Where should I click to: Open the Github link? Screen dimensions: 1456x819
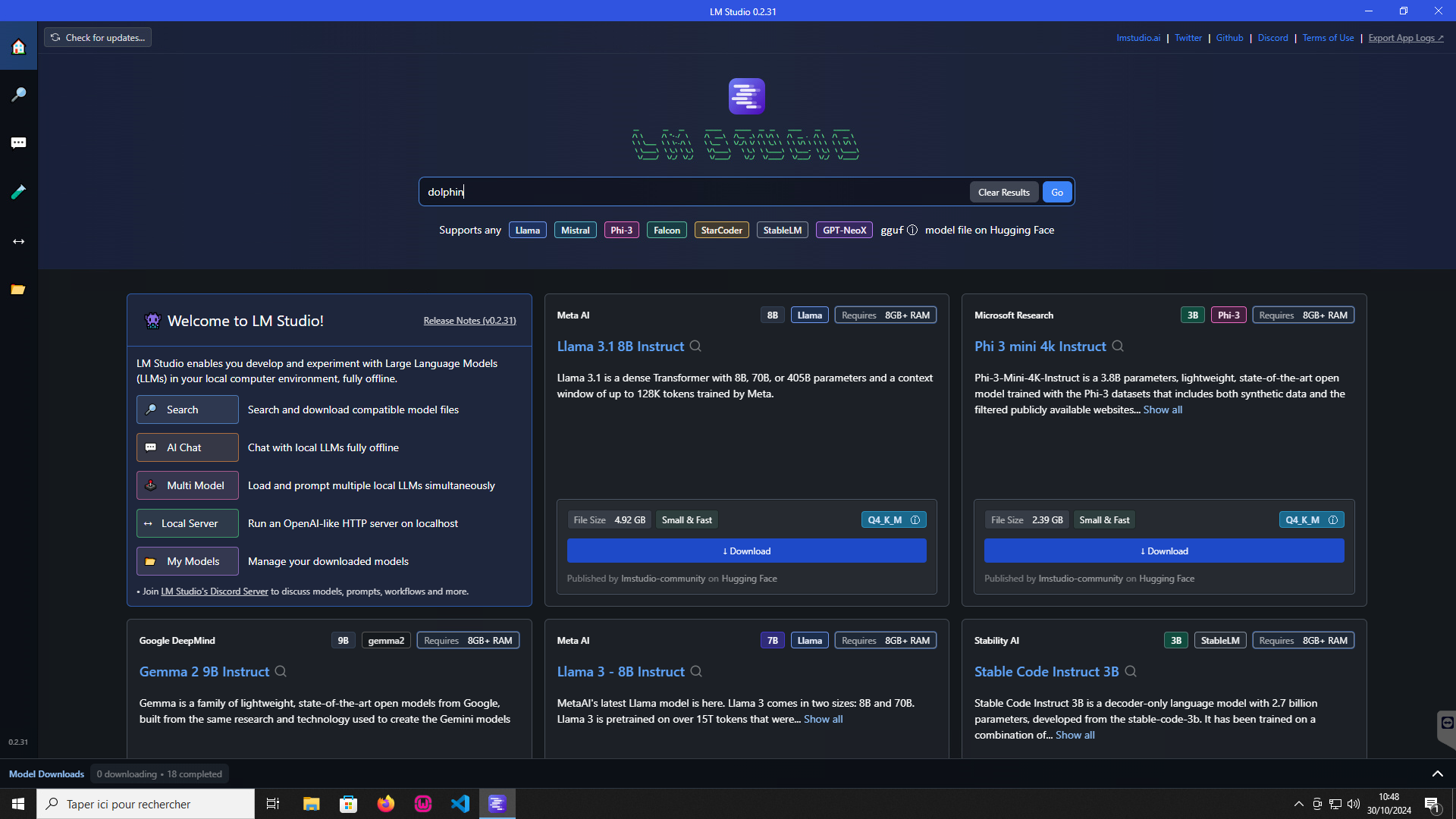tap(1229, 38)
